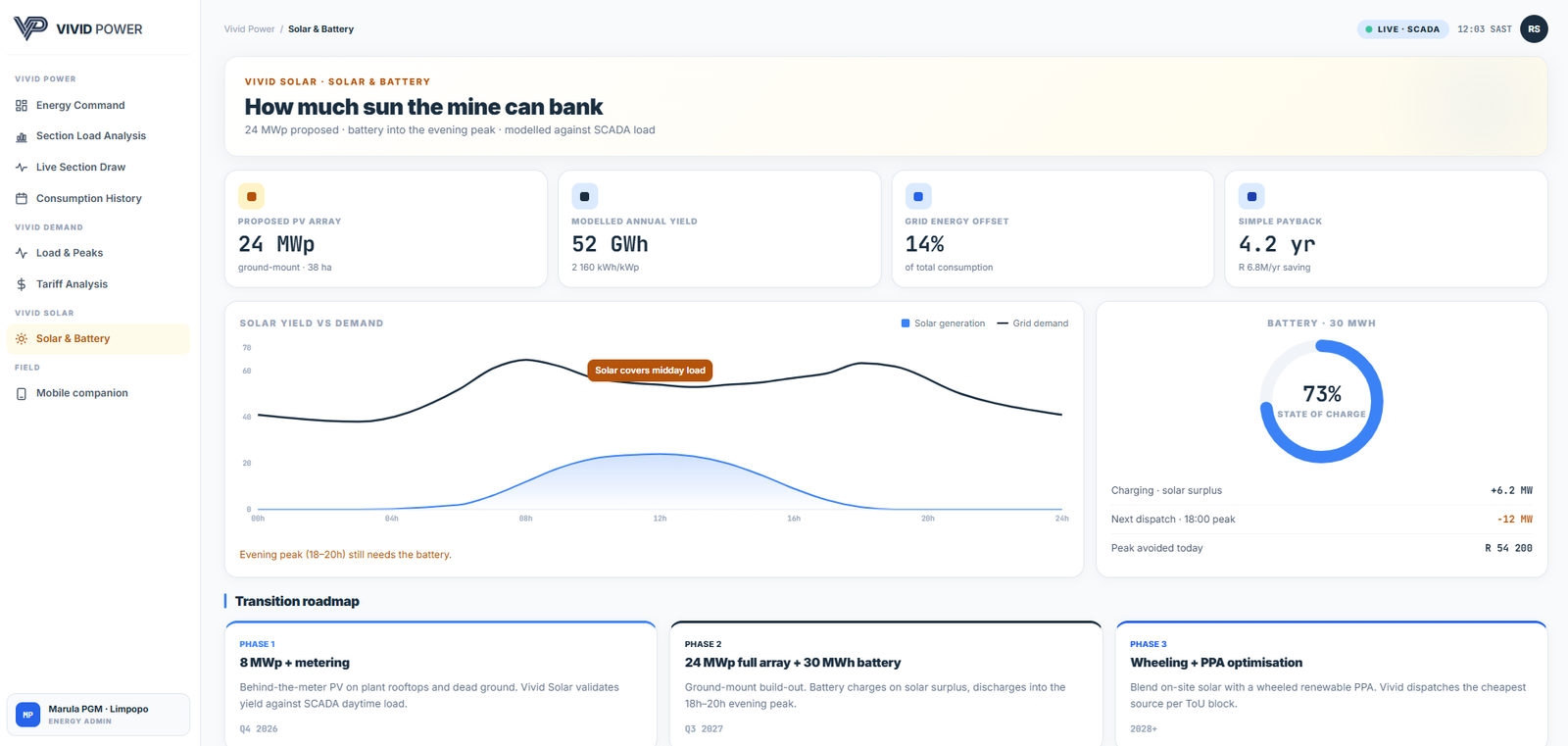Viewport: 1568px width, 746px height.
Task: Click the Solar & Battery sun icon
Action: (22, 339)
